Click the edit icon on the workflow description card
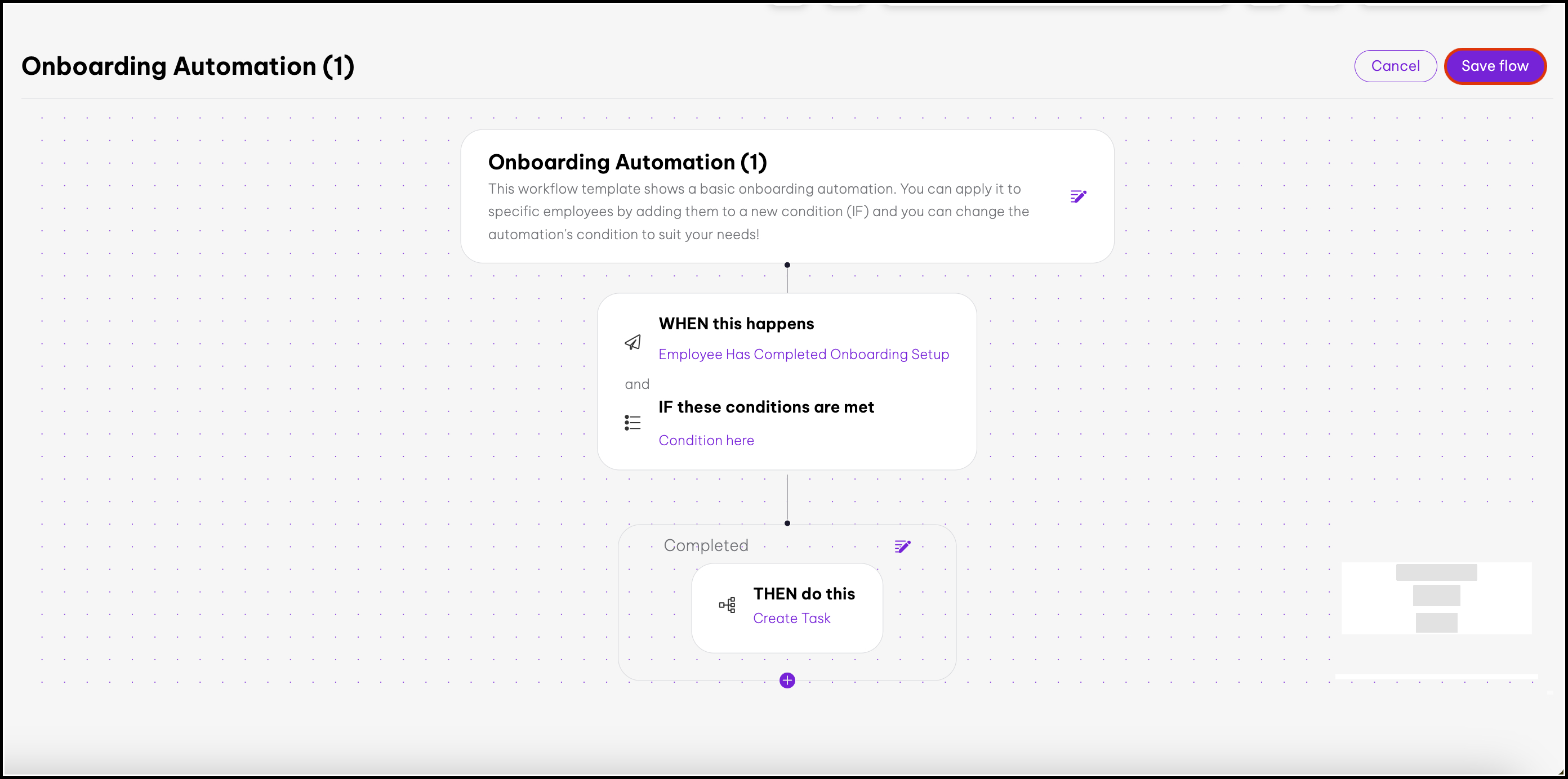The image size is (1568, 779). 1078,196
